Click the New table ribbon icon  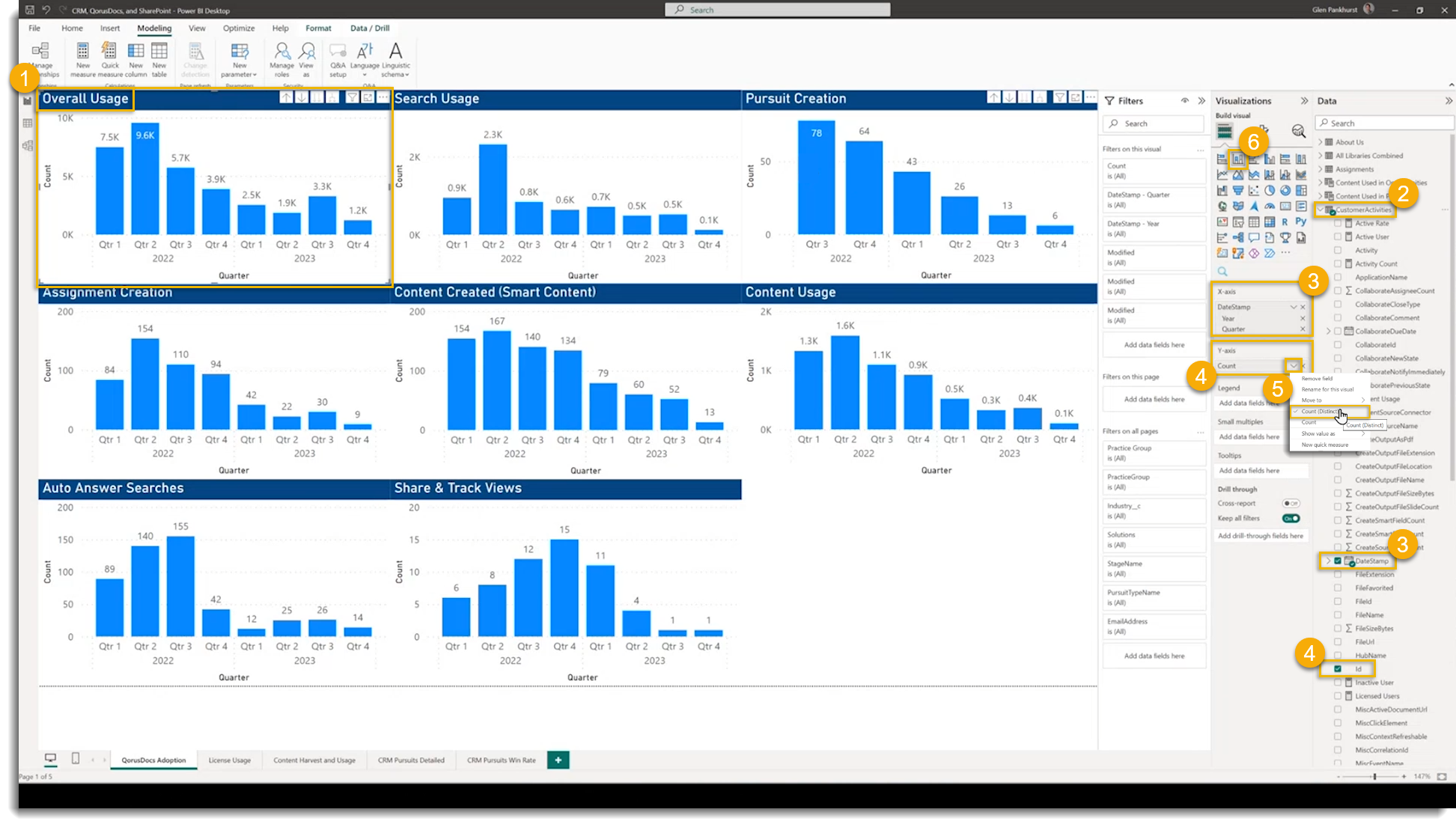[x=159, y=58]
